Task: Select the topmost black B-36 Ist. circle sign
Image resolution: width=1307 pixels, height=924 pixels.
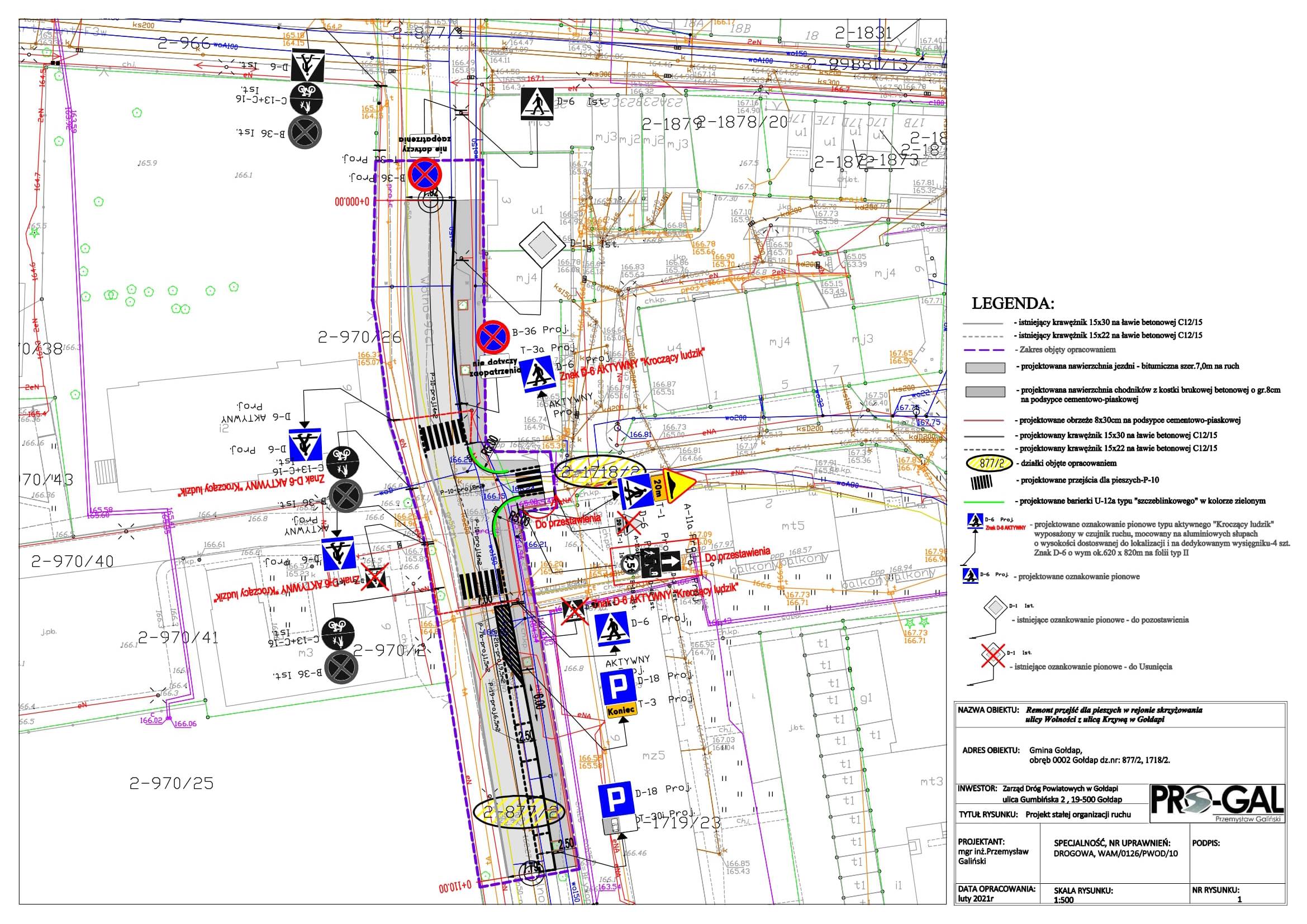Action: click(x=305, y=132)
